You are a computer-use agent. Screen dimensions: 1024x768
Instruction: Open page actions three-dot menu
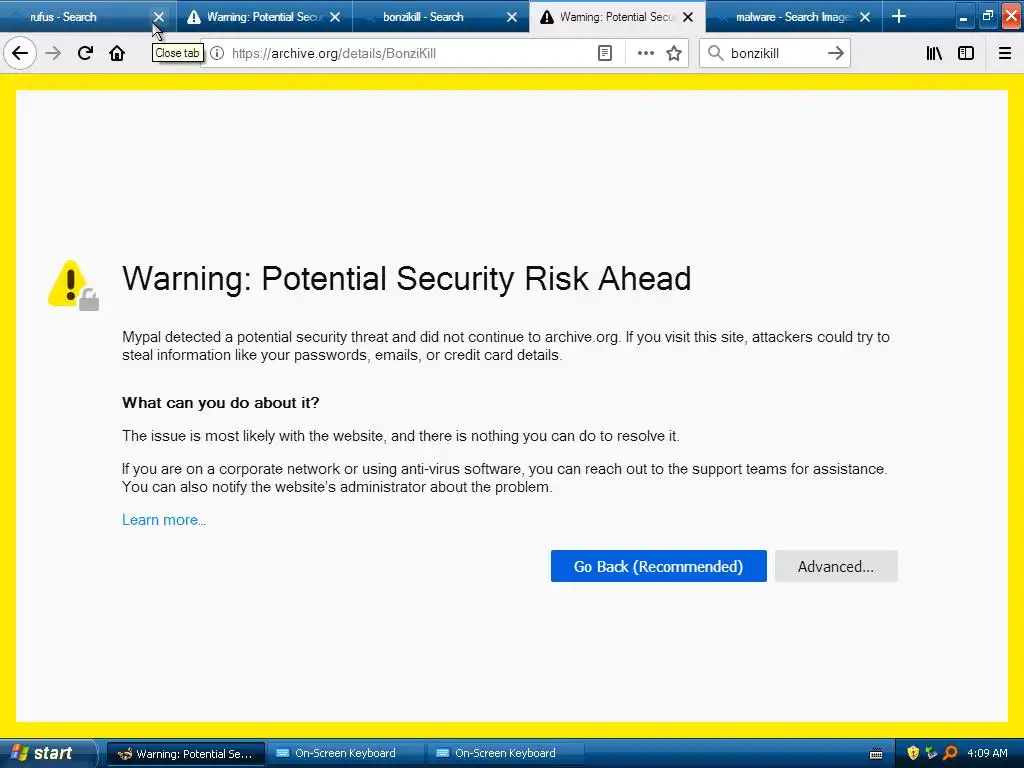click(x=645, y=54)
